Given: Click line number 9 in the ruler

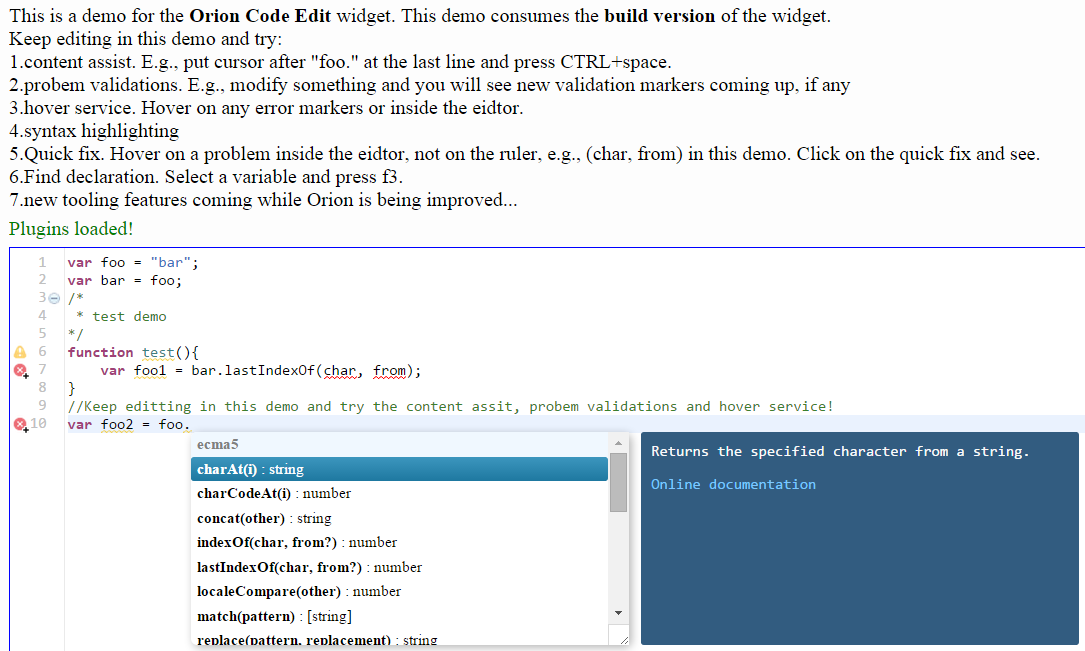Looking at the screenshot, I should 42,405.
